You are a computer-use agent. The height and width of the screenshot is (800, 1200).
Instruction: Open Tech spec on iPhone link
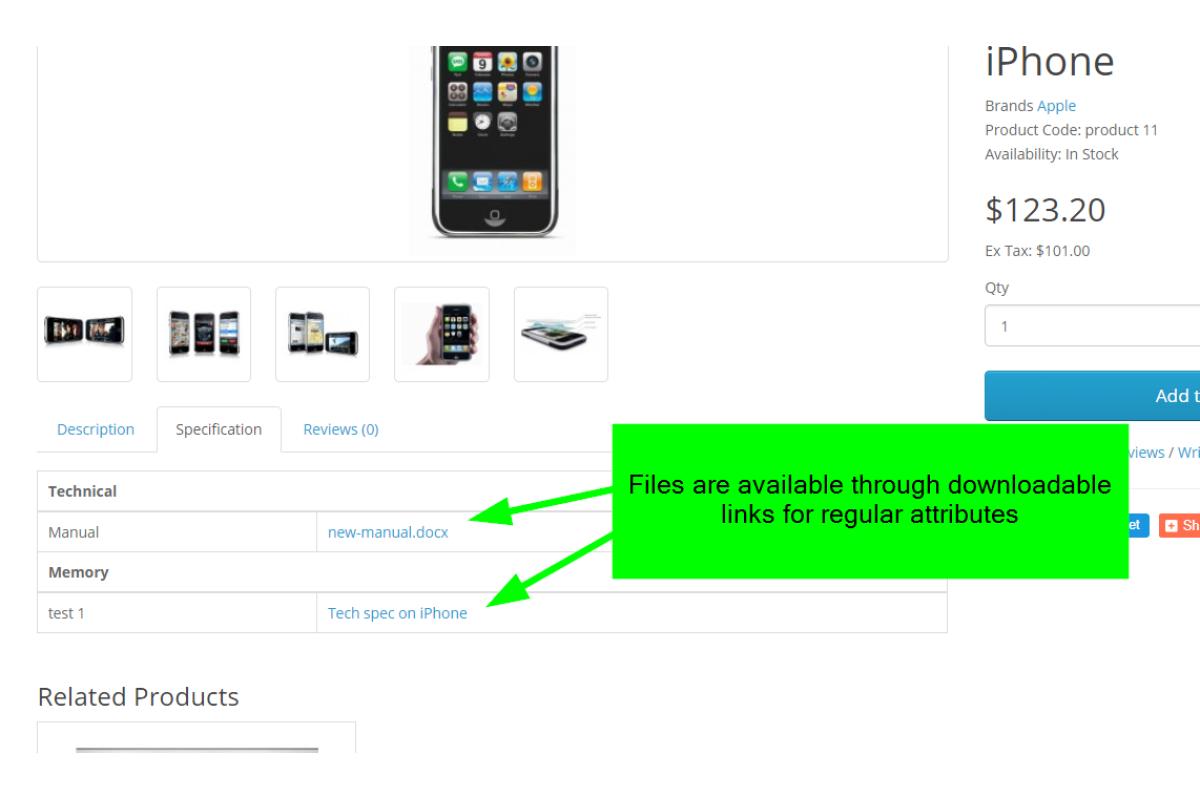(x=397, y=613)
